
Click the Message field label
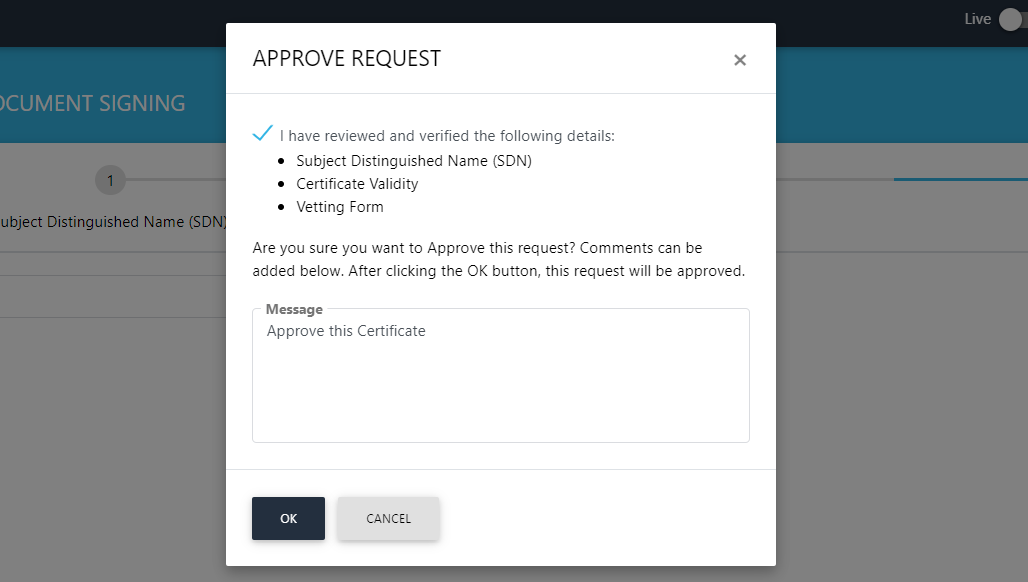(x=294, y=310)
